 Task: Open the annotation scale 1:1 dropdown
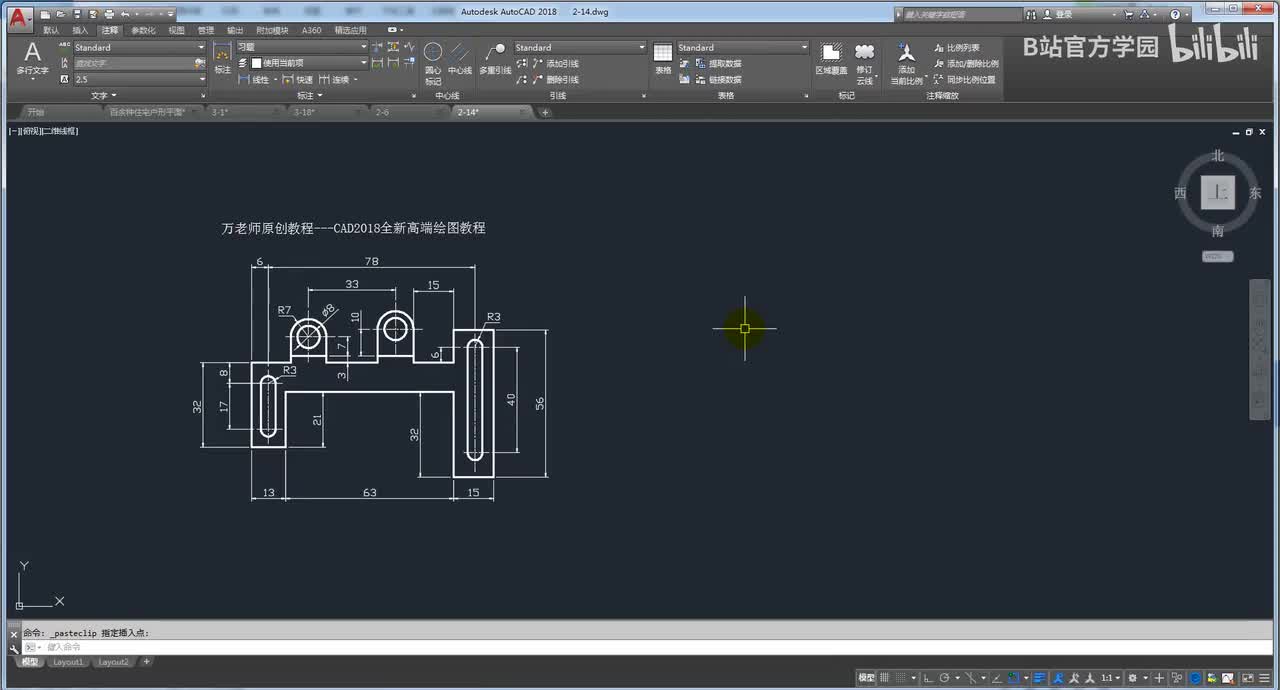pos(1109,677)
